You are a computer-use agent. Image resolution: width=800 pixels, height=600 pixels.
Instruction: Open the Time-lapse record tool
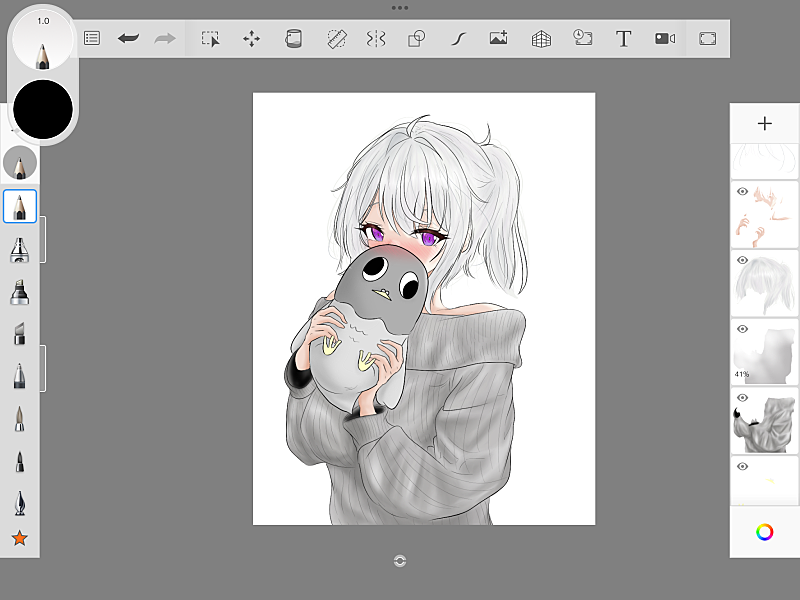[582, 38]
